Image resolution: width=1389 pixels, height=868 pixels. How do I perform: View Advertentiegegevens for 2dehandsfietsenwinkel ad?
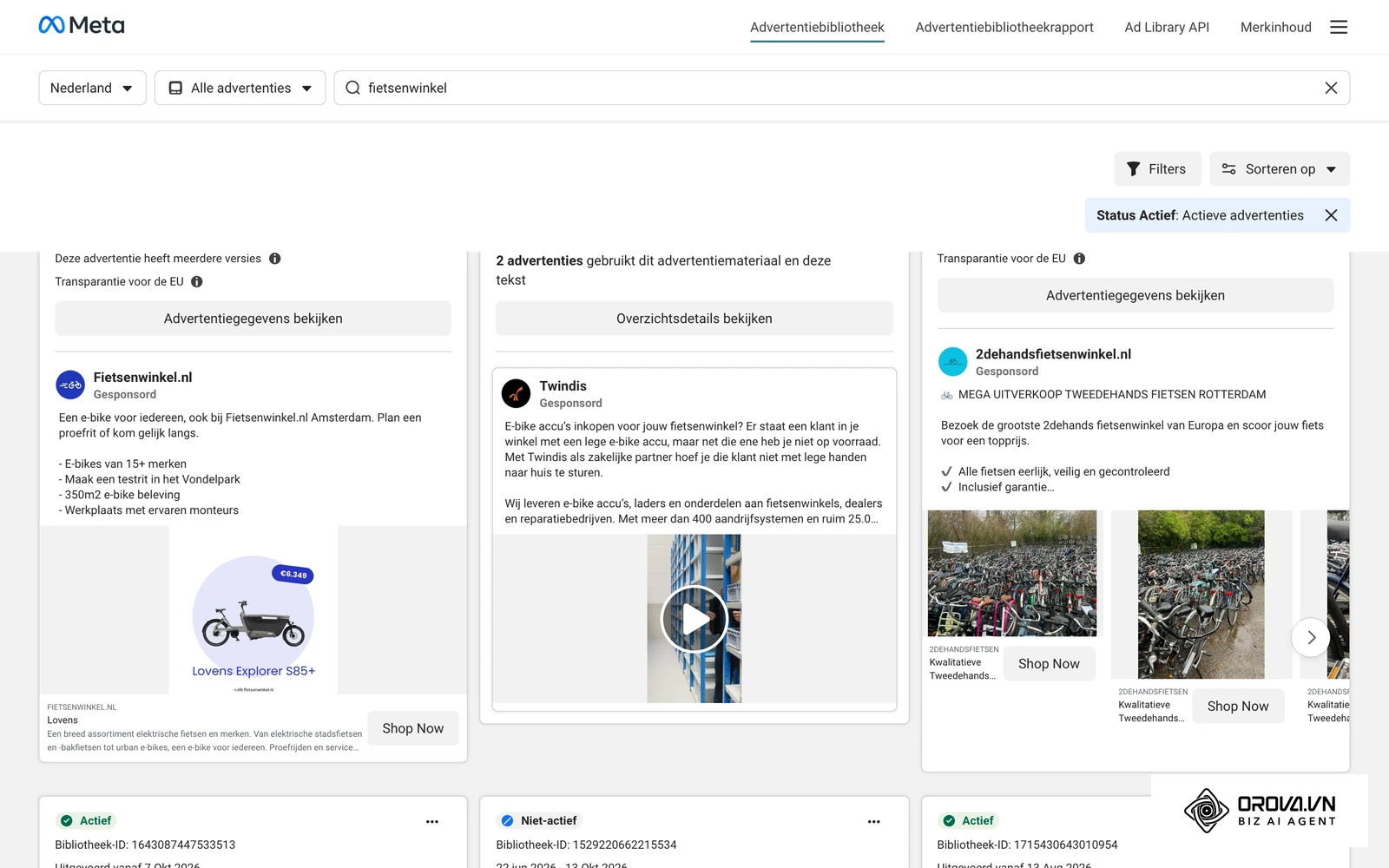coord(1135,295)
